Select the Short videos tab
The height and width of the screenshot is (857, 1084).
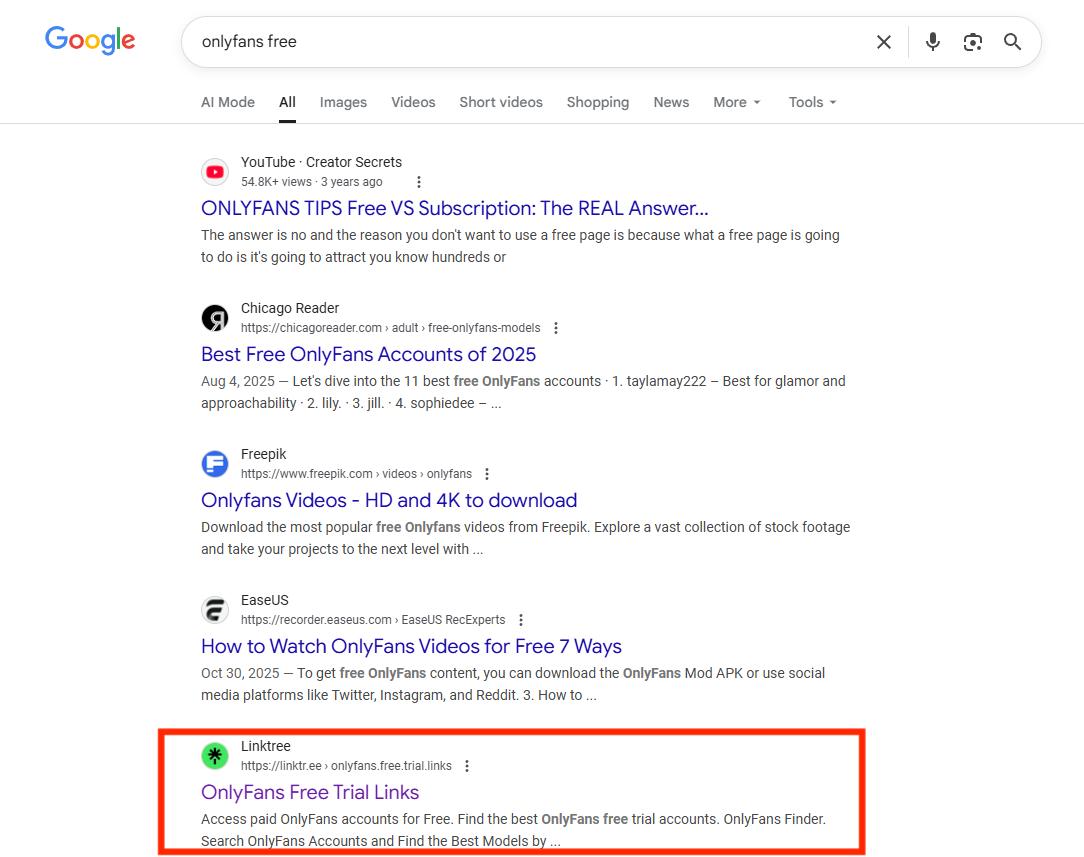click(501, 102)
